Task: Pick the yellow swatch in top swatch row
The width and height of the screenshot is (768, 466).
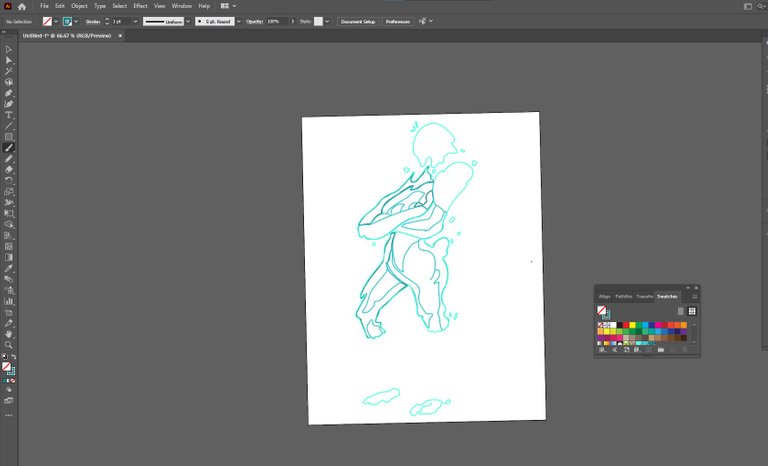Action: click(632, 325)
